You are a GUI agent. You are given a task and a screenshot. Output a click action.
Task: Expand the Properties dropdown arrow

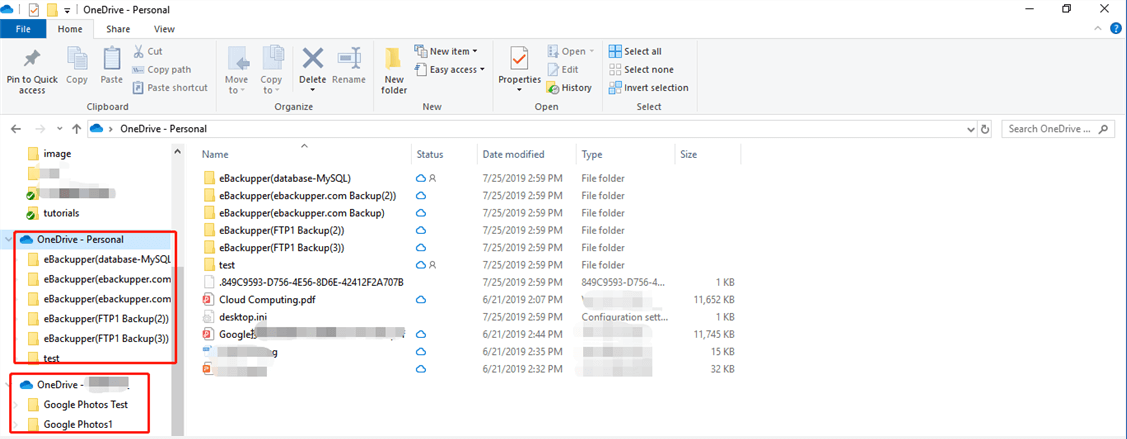click(520, 91)
